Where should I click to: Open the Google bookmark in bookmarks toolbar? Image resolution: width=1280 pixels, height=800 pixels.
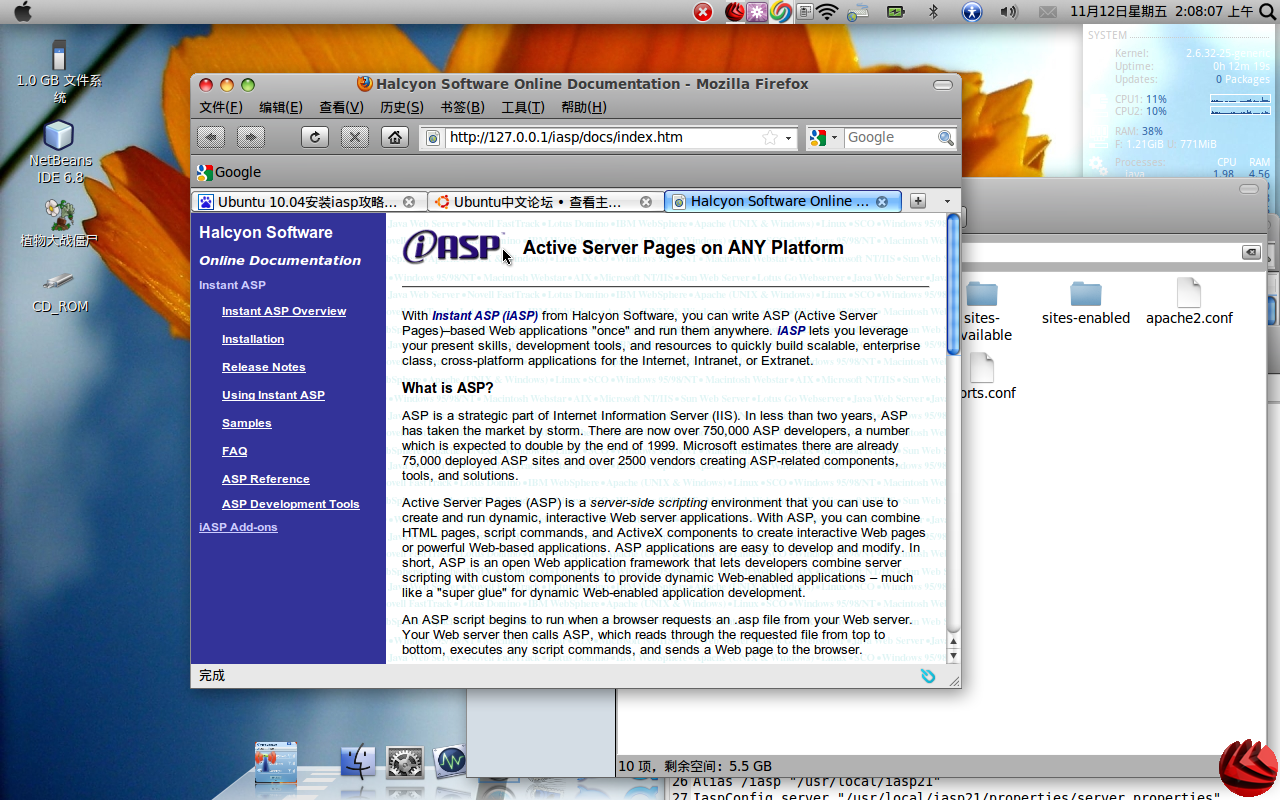pos(229,172)
